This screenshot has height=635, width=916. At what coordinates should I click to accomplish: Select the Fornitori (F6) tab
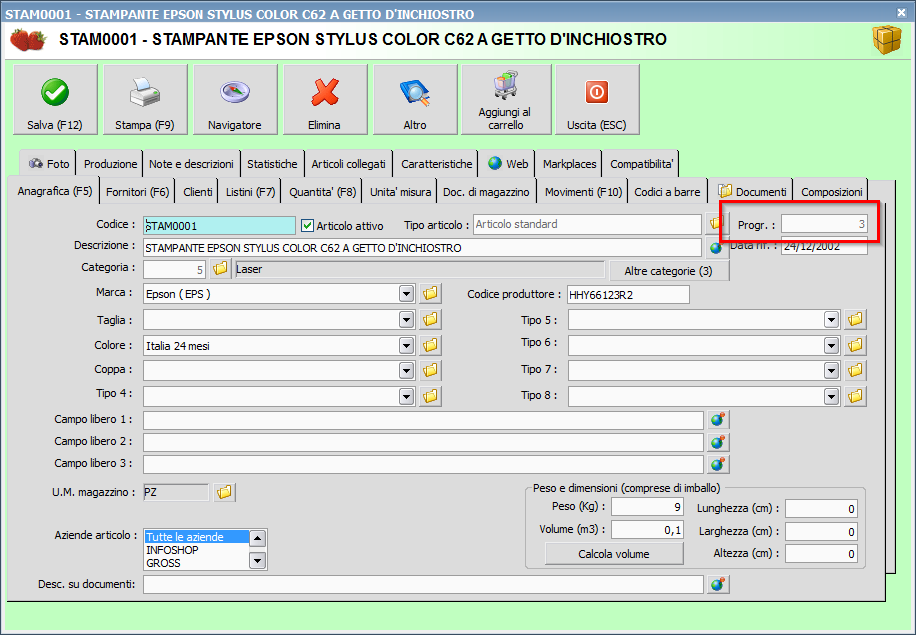137,192
